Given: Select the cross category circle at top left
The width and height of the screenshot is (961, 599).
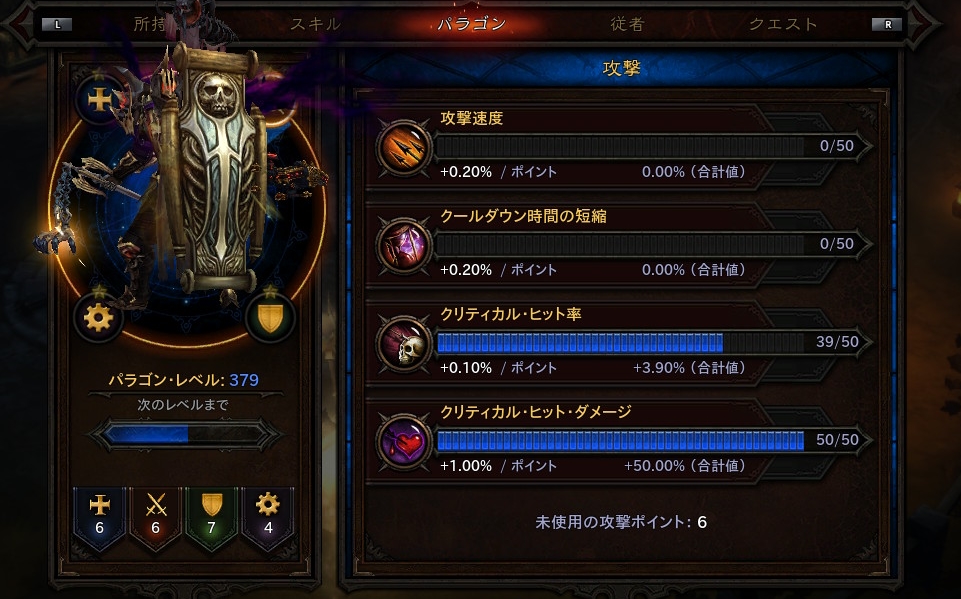Looking at the screenshot, I should 99,99.
